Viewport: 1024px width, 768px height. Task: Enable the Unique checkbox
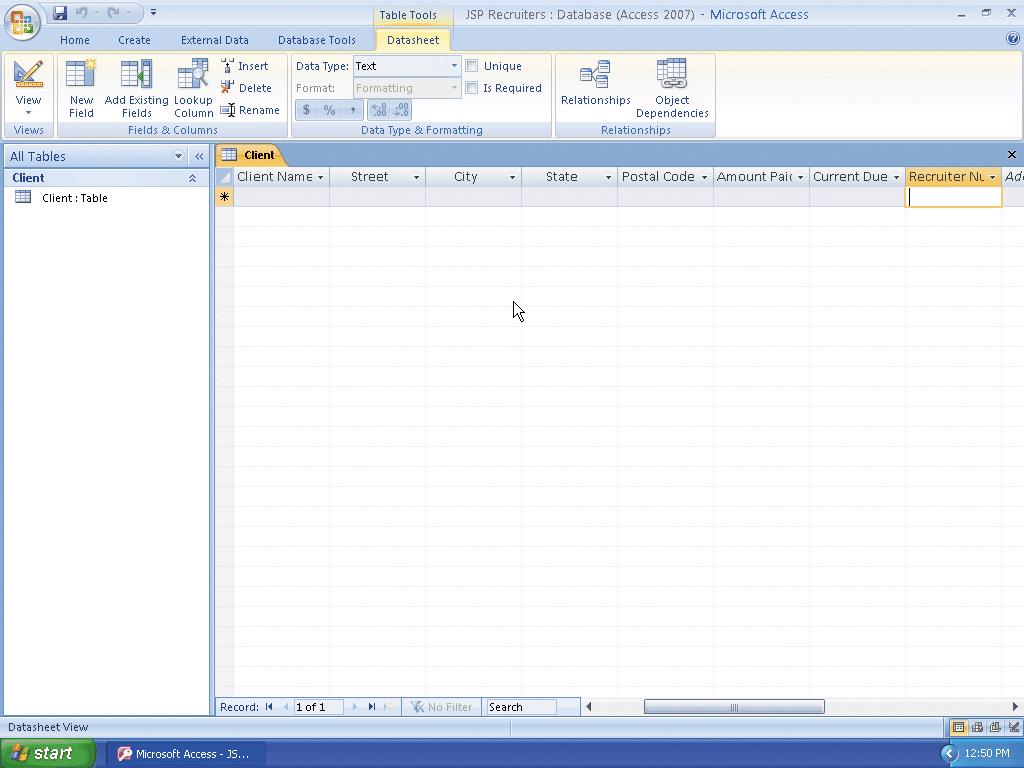[x=472, y=66]
